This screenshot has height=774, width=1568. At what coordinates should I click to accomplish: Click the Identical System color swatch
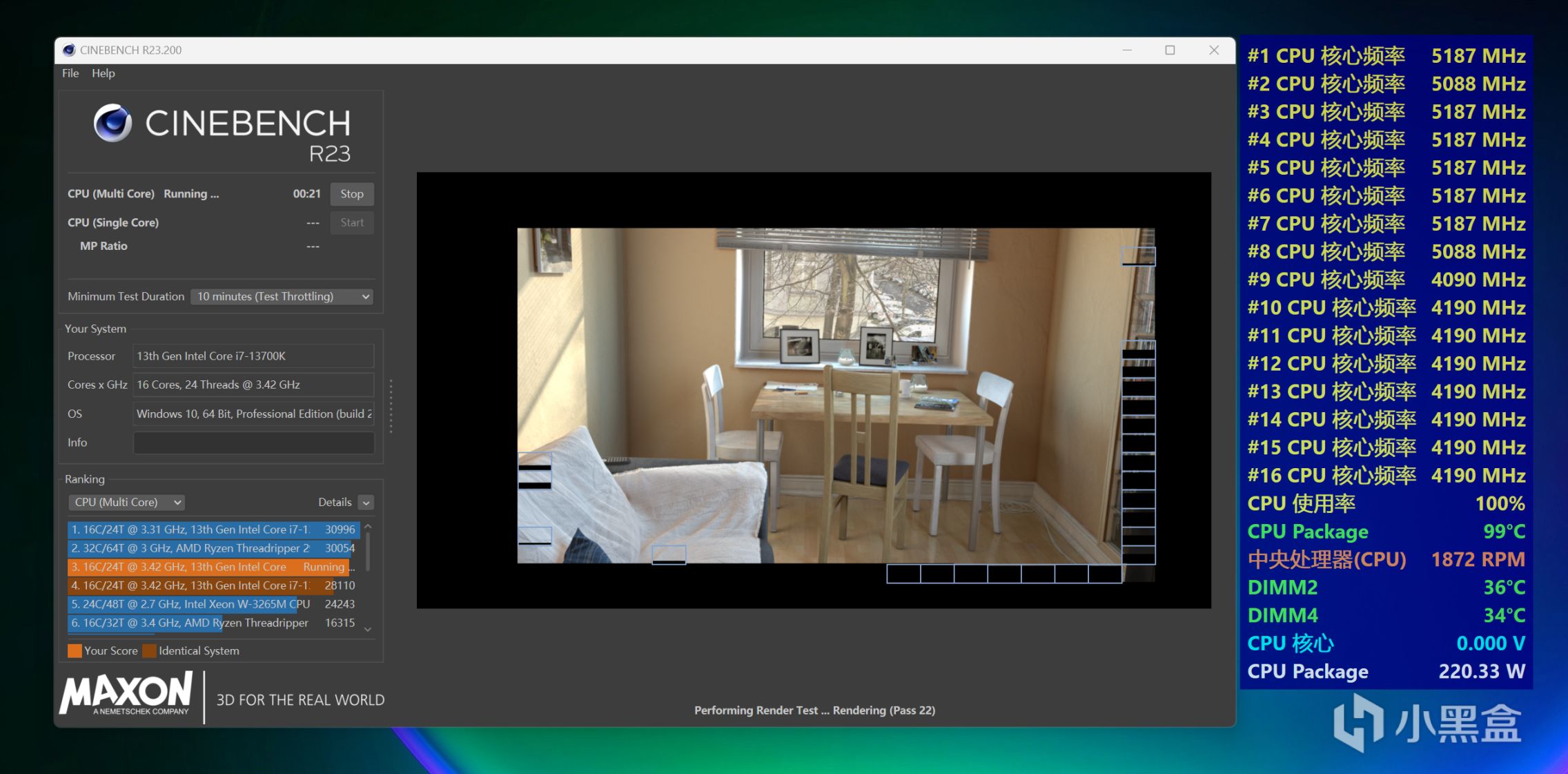(x=149, y=650)
